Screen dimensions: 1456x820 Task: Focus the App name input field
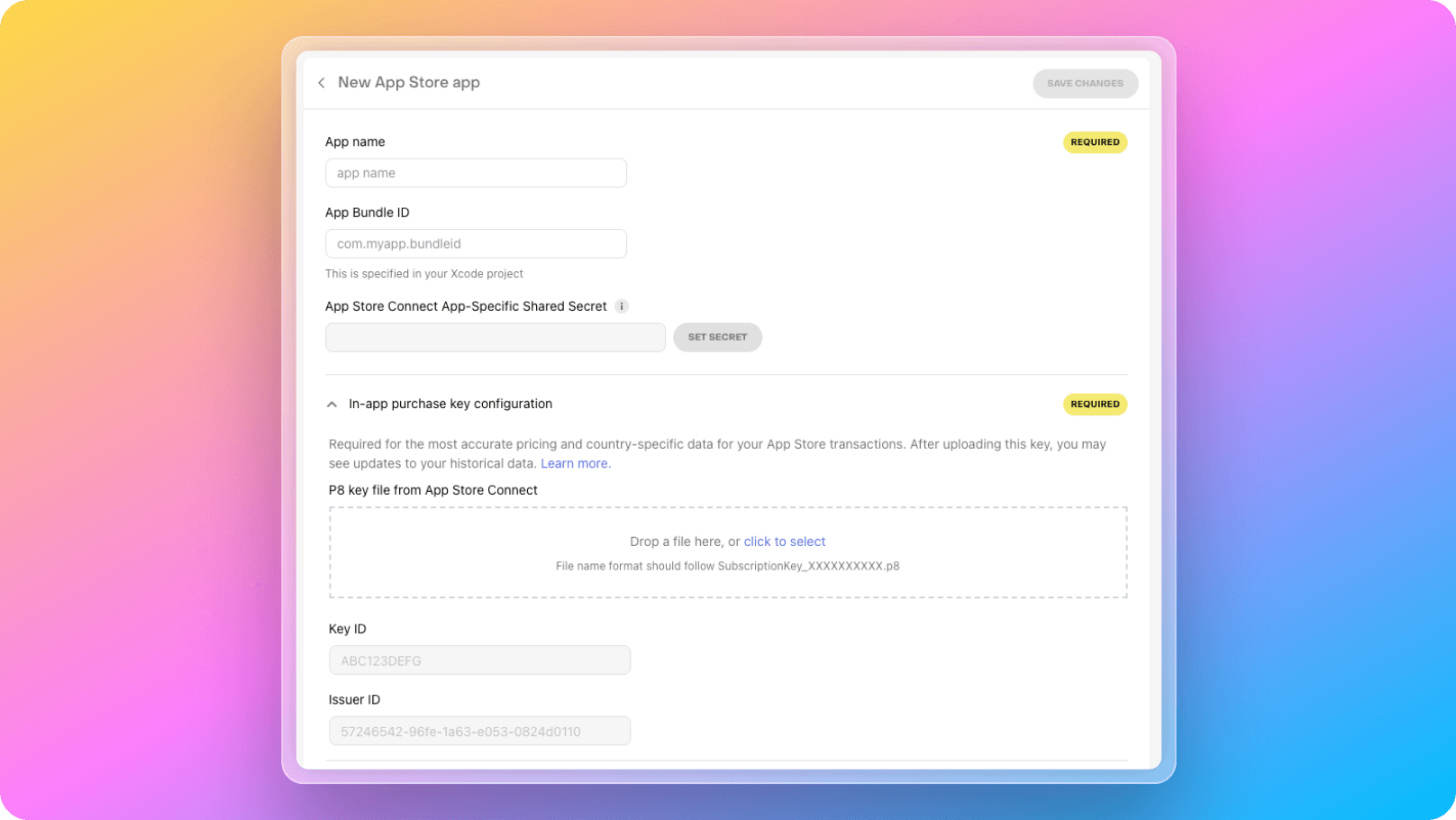point(476,173)
